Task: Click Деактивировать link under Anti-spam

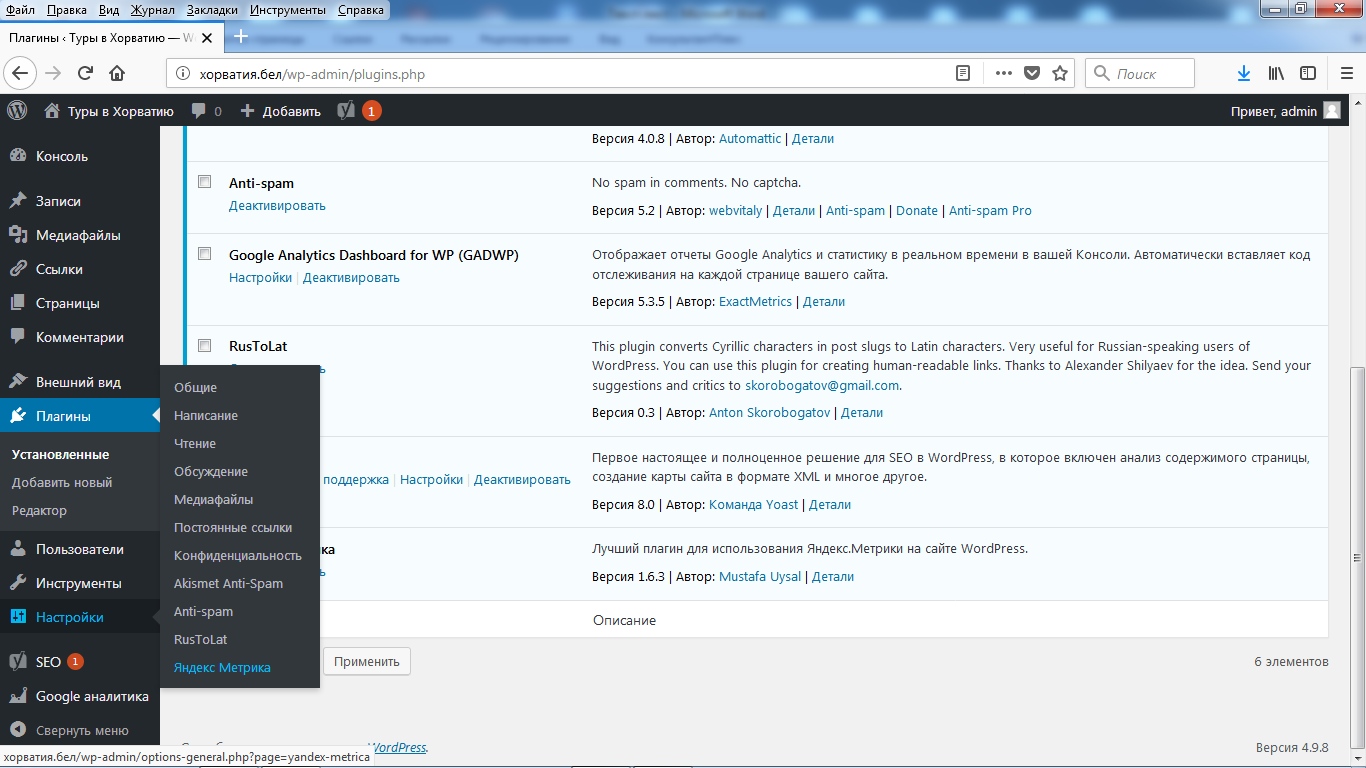Action: tap(277, 205)
